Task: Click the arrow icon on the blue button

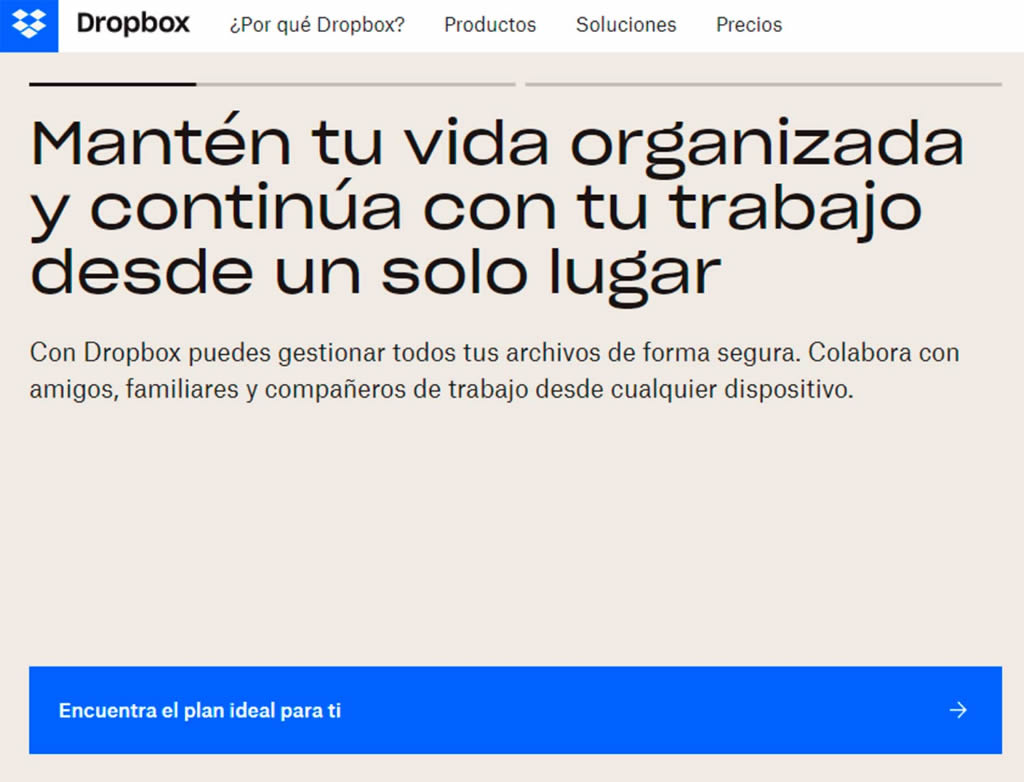Action: point(958,710)
